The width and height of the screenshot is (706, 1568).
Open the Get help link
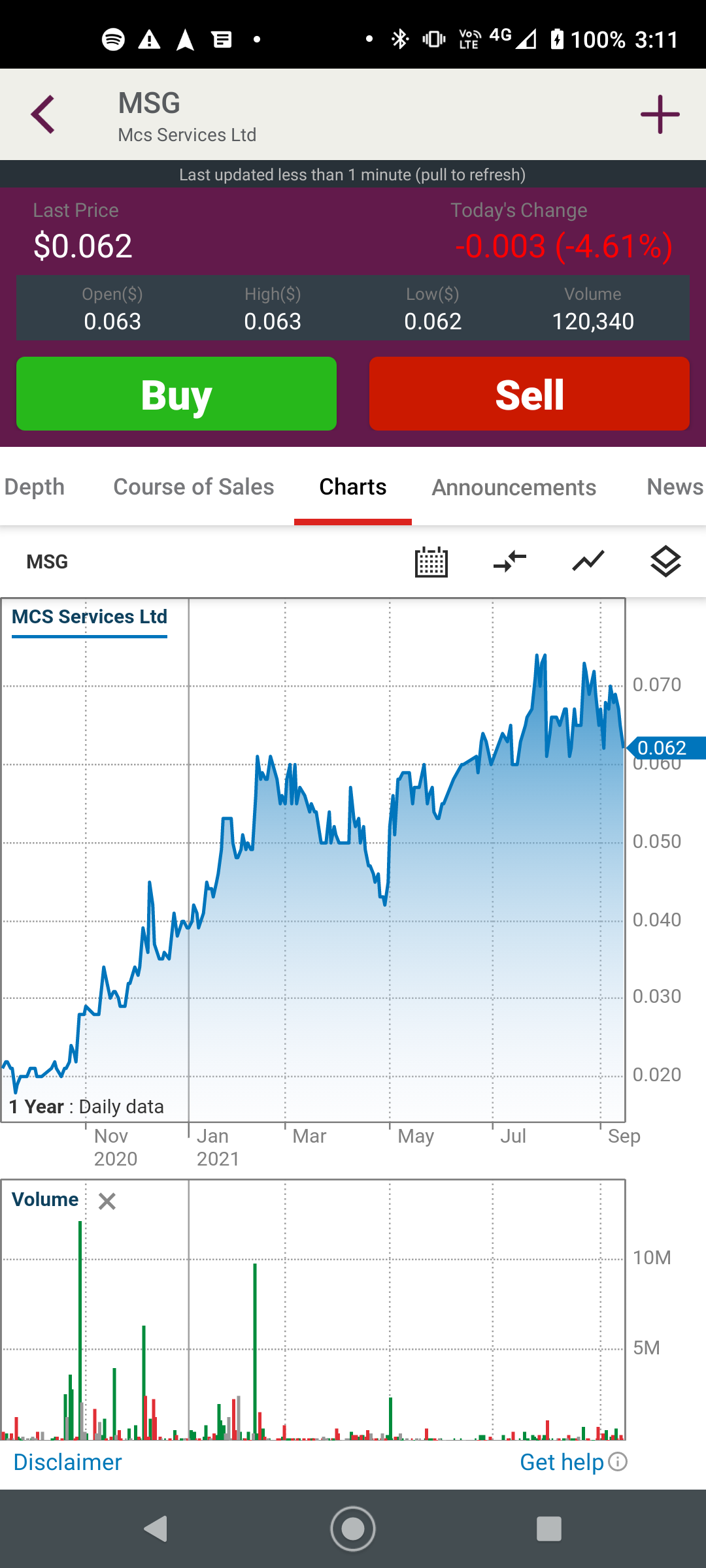point(562,1462)
